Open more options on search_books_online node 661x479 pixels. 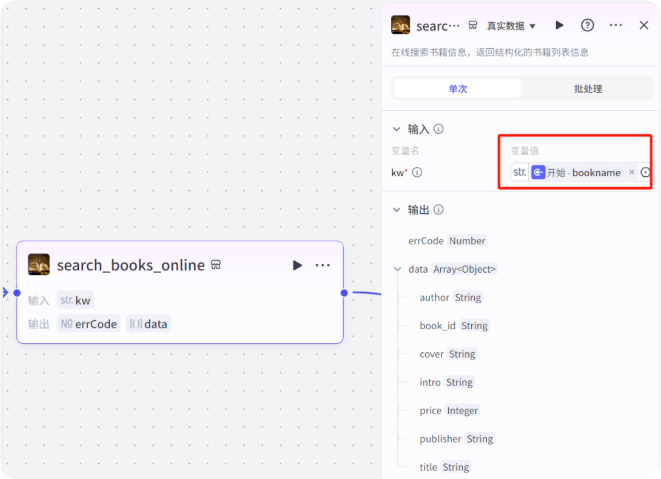(322, 265)
